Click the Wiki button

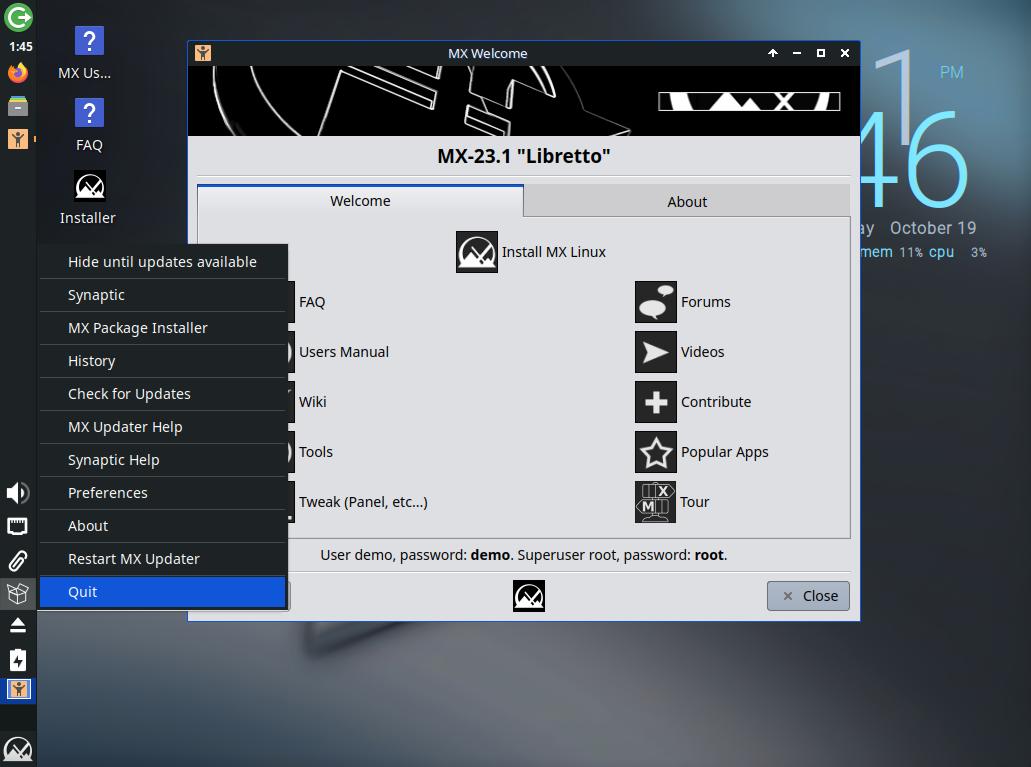[313, 402]
